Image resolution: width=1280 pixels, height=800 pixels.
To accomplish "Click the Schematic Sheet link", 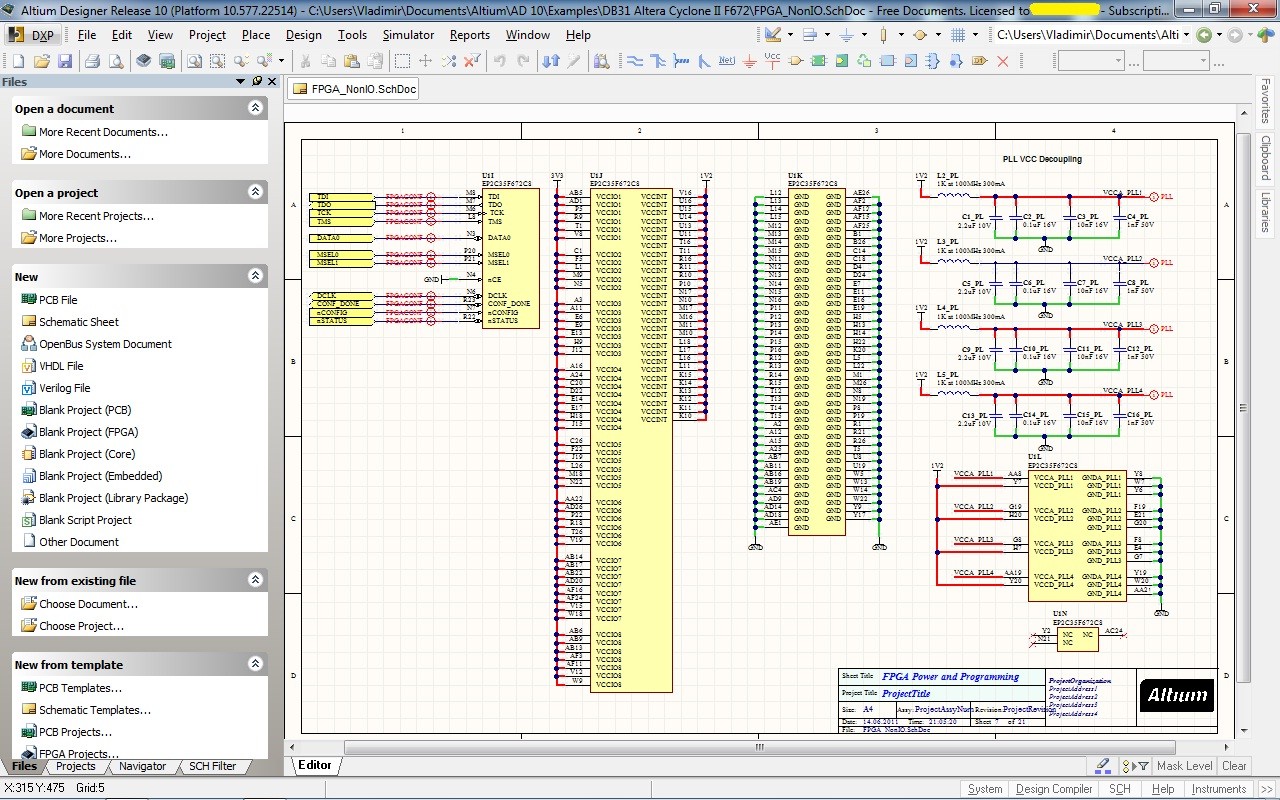I will click(x=79, y=322).
